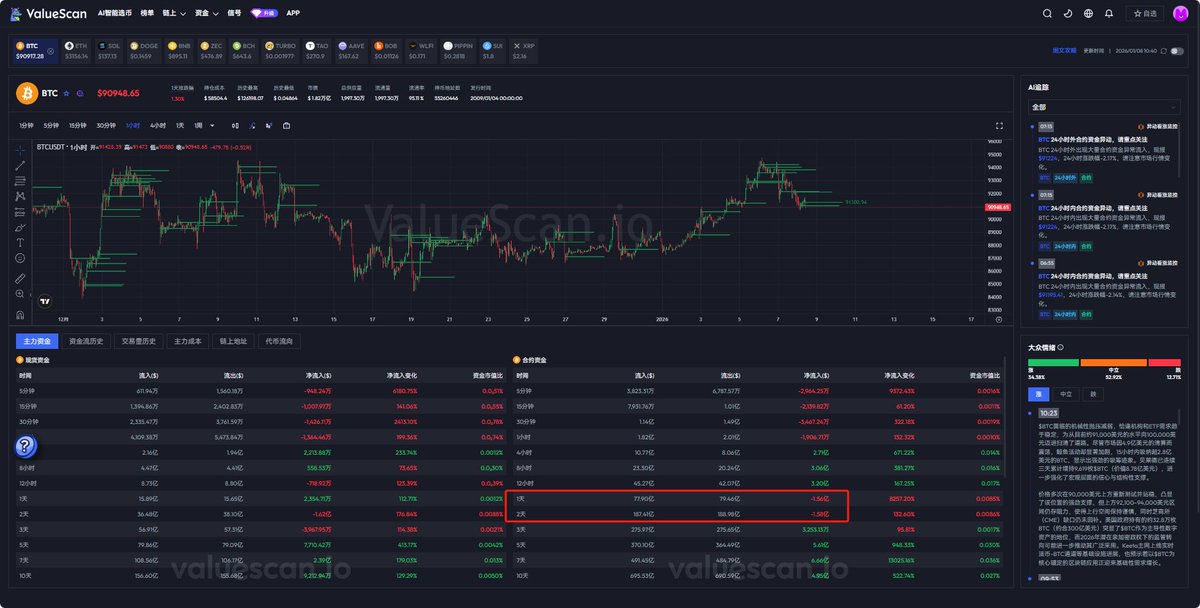This screenshot has width=1200, height=608.
Task: Select the position projection tool
Action: 20,212
